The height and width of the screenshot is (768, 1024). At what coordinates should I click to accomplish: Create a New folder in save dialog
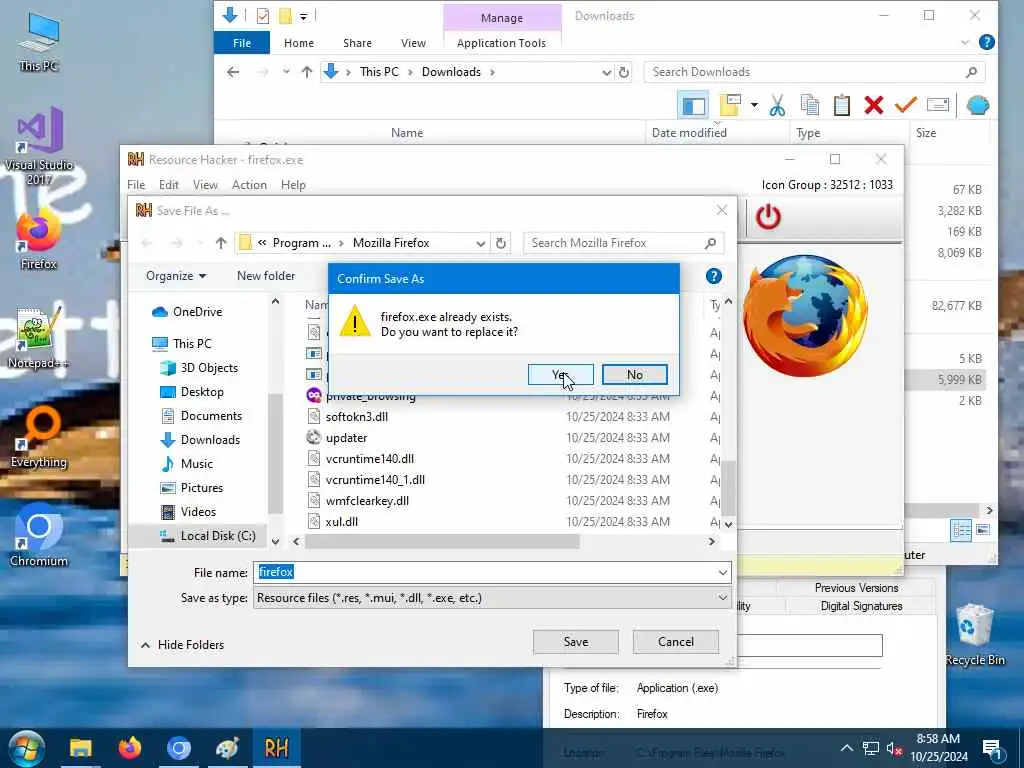point(266,276)
